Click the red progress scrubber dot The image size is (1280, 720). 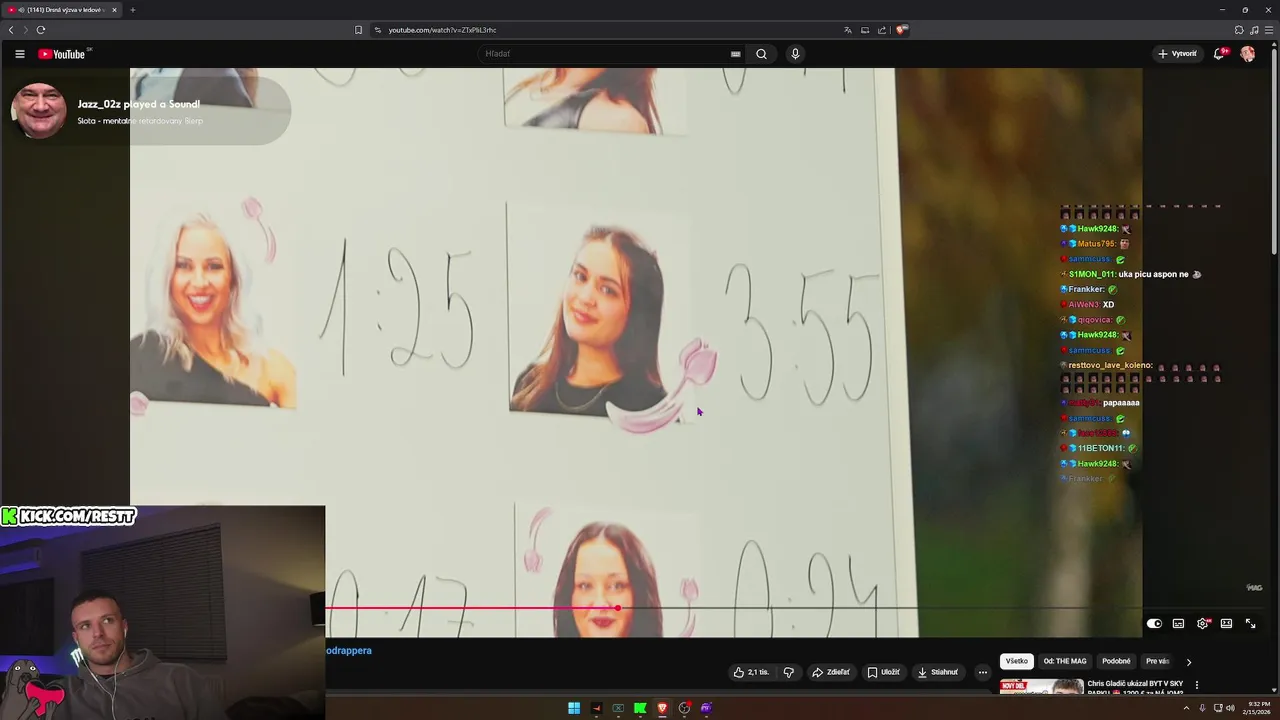[617, 608]
